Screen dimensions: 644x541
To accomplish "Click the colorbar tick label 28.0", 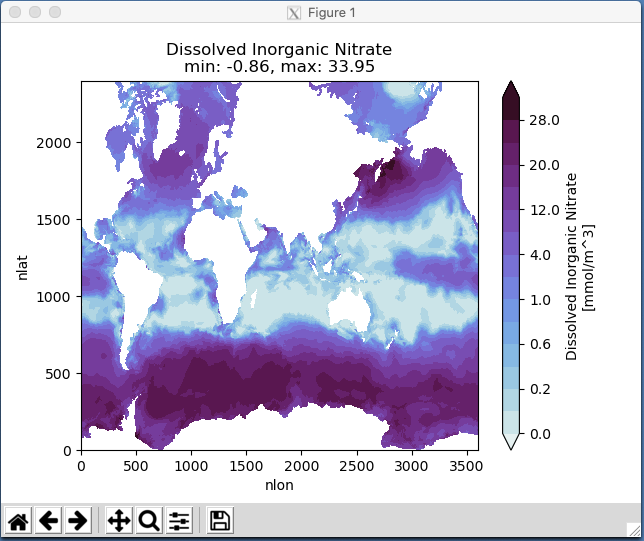I will pos(544,120).
